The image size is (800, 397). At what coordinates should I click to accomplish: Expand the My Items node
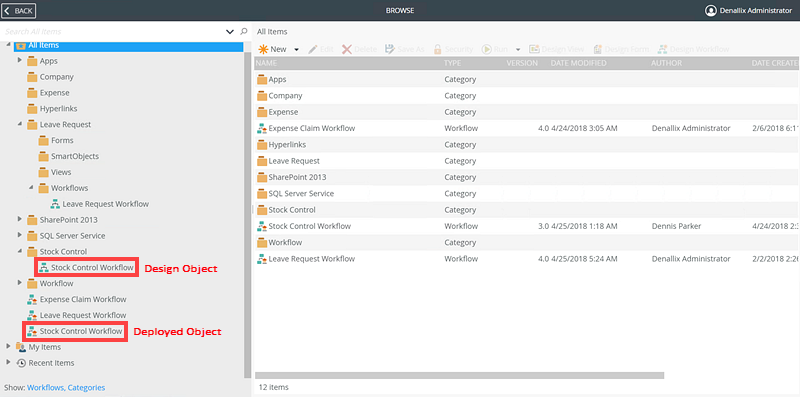(8, 346)
